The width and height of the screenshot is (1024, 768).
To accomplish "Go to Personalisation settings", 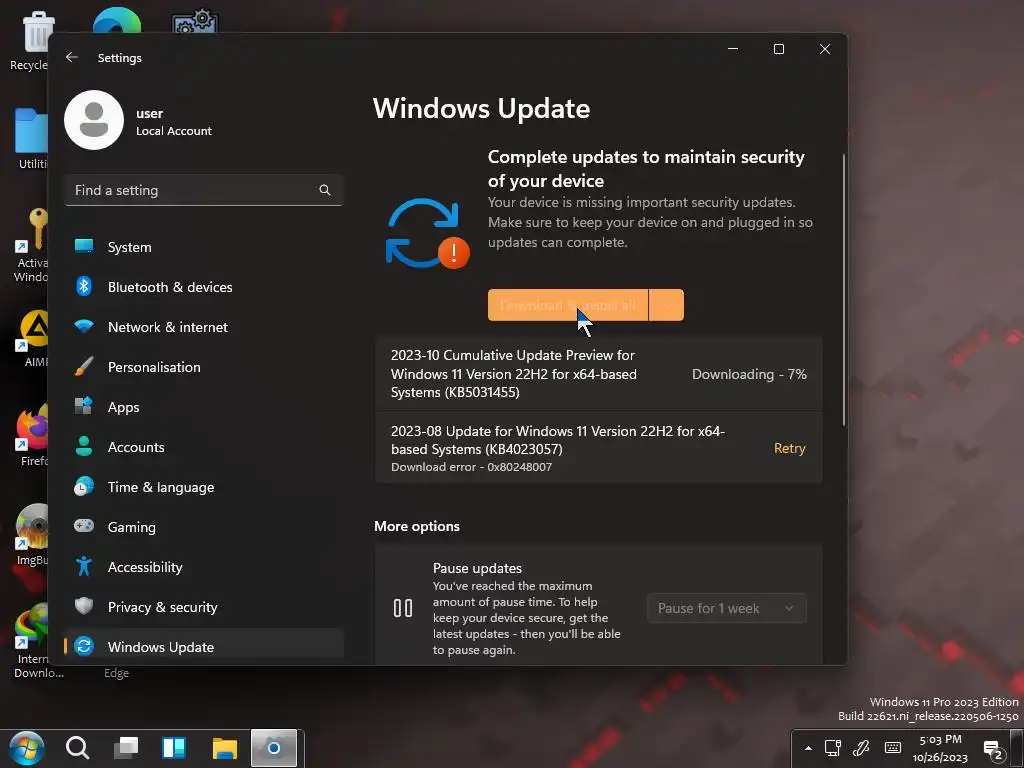I will pyautogui.click(x=204, y=367).
